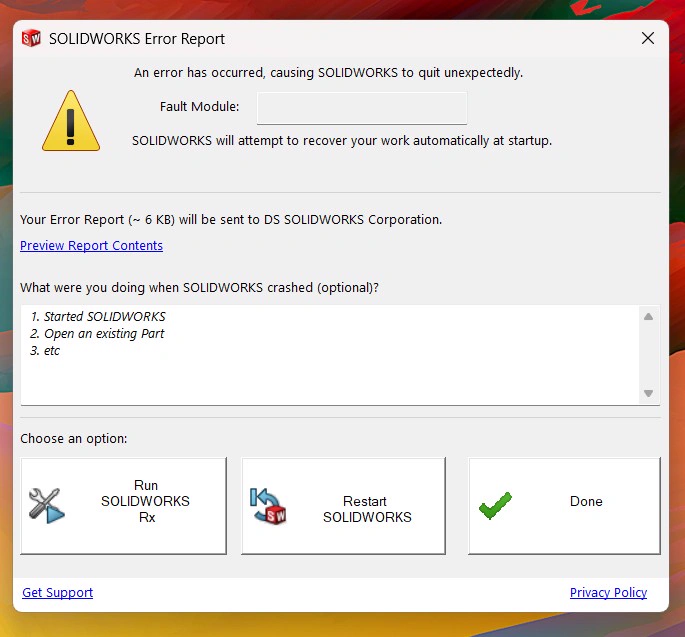Screen dimensions: 685x637
Task: Click the "SOLIDWORKS Error Report" window title
Action: (x=137, y=39)
